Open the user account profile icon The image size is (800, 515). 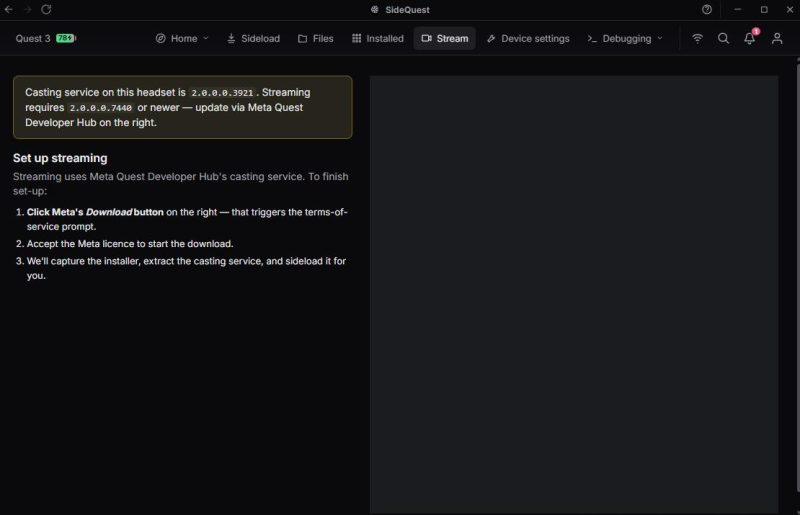coord(777,38)
